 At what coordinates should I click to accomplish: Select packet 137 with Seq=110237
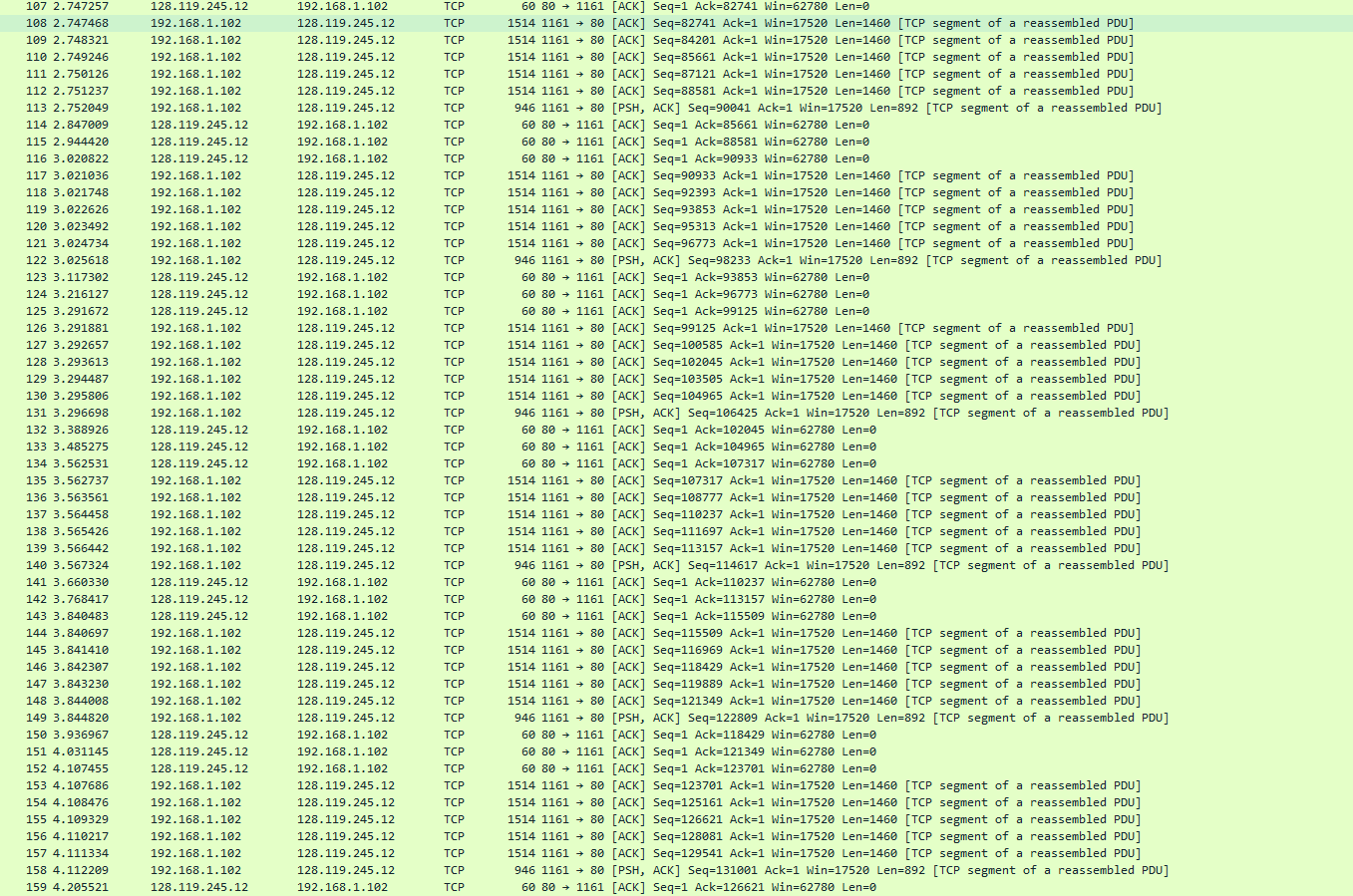(x=399, y=513)
